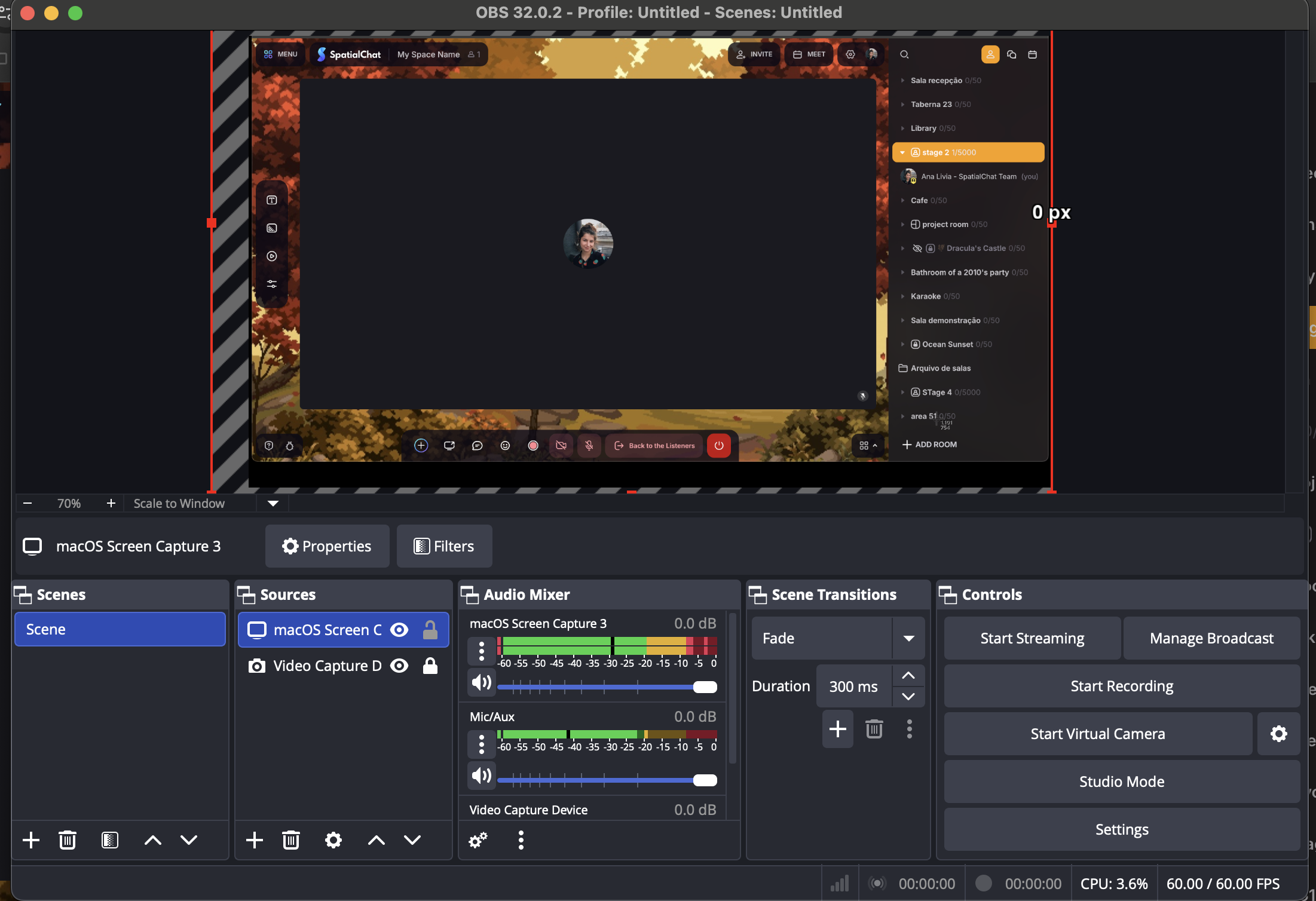Remove selected source with trash icon

[x=291, y=840]
